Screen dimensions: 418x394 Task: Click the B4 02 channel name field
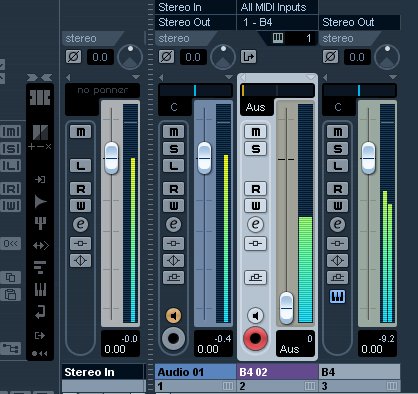(x=277, y=372)
